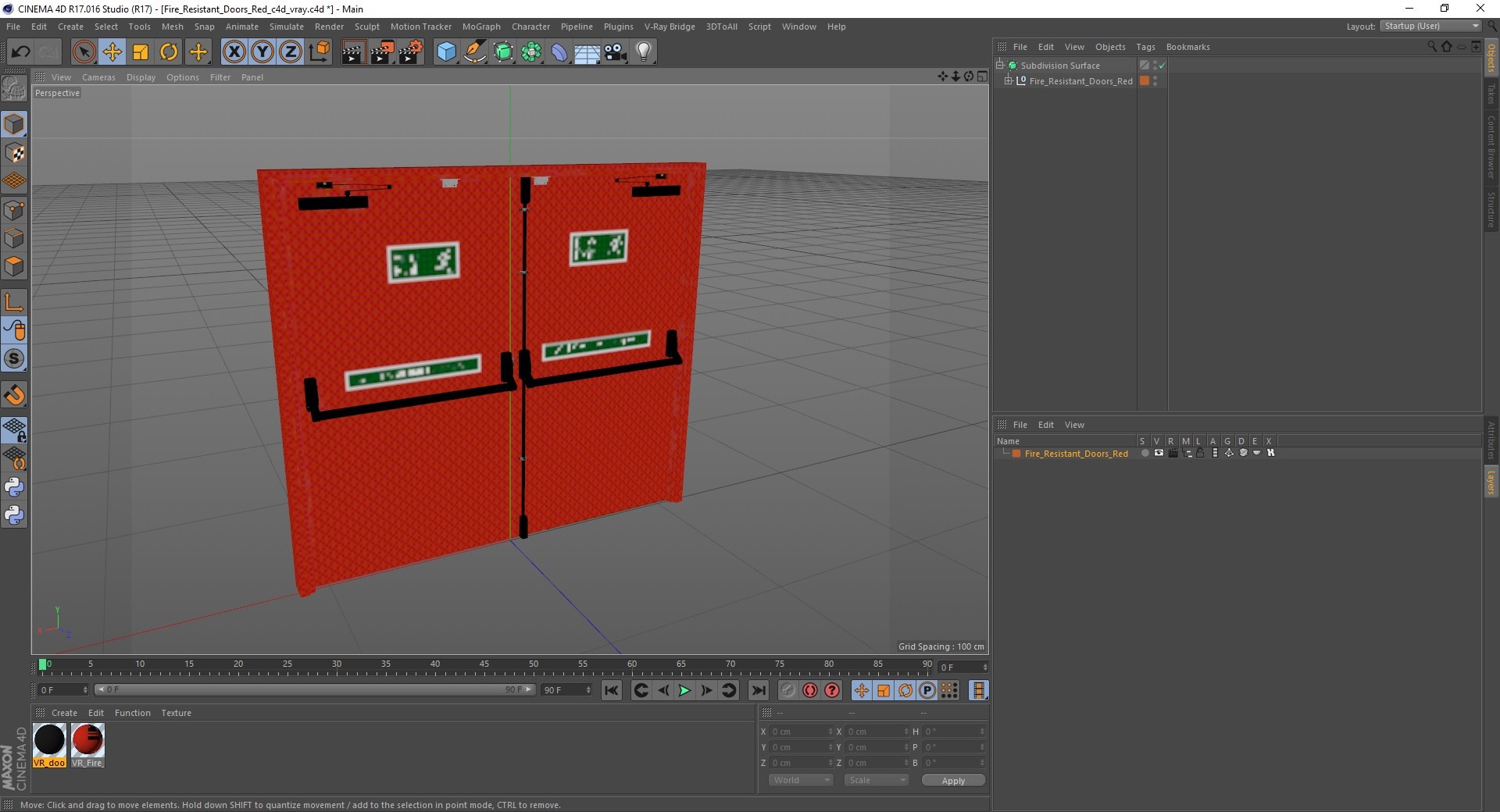Select the Live Selection tool
This screenshot has width=1500, height=812.
(84, 52)
